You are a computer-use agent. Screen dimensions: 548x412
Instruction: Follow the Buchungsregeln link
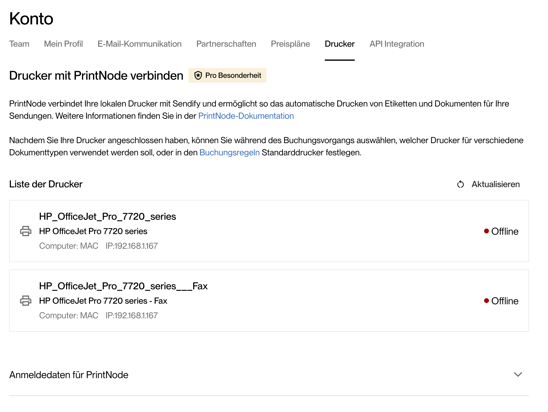coord(229,153)
